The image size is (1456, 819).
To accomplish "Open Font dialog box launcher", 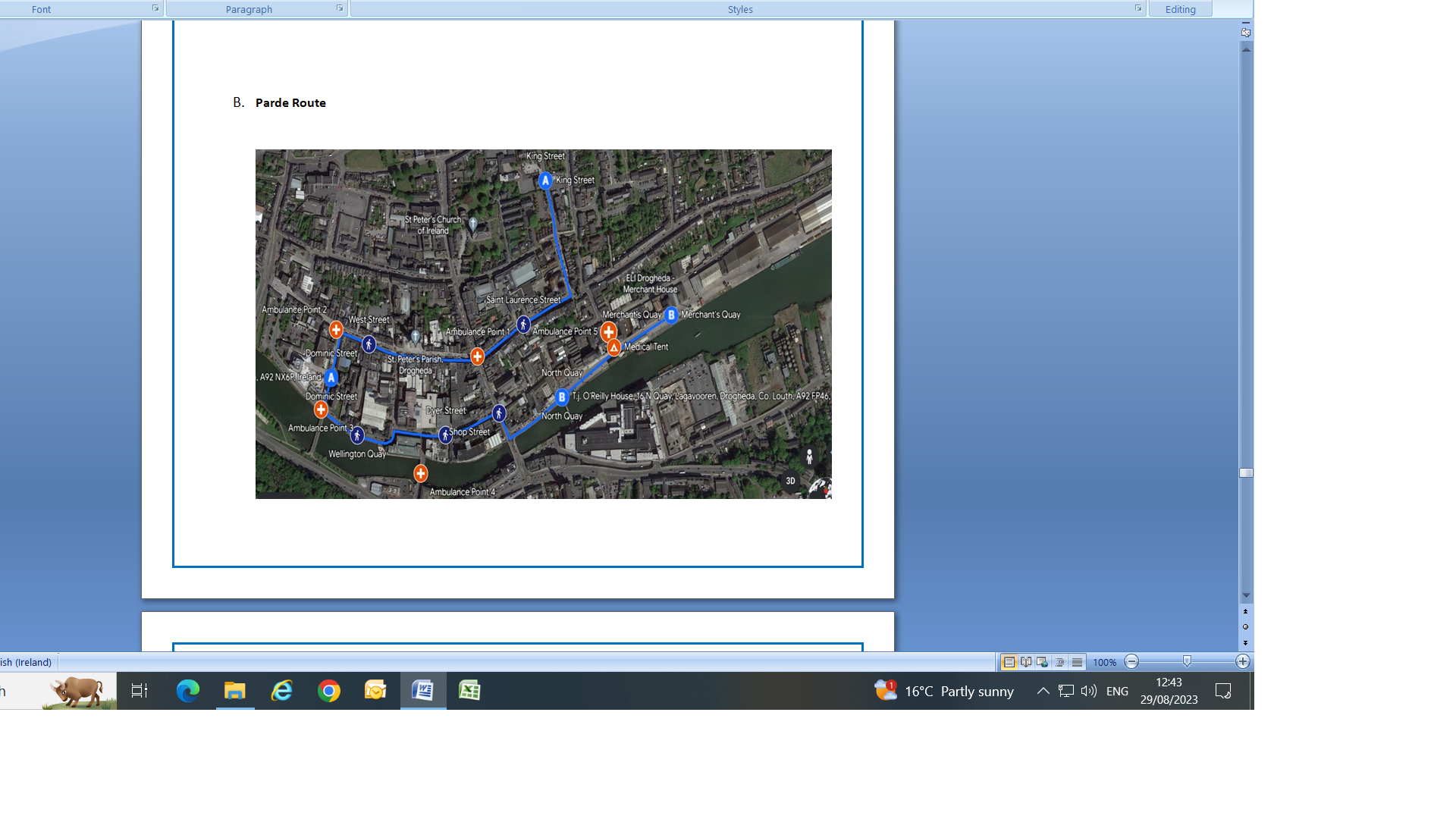I will (x=155, y=8).
